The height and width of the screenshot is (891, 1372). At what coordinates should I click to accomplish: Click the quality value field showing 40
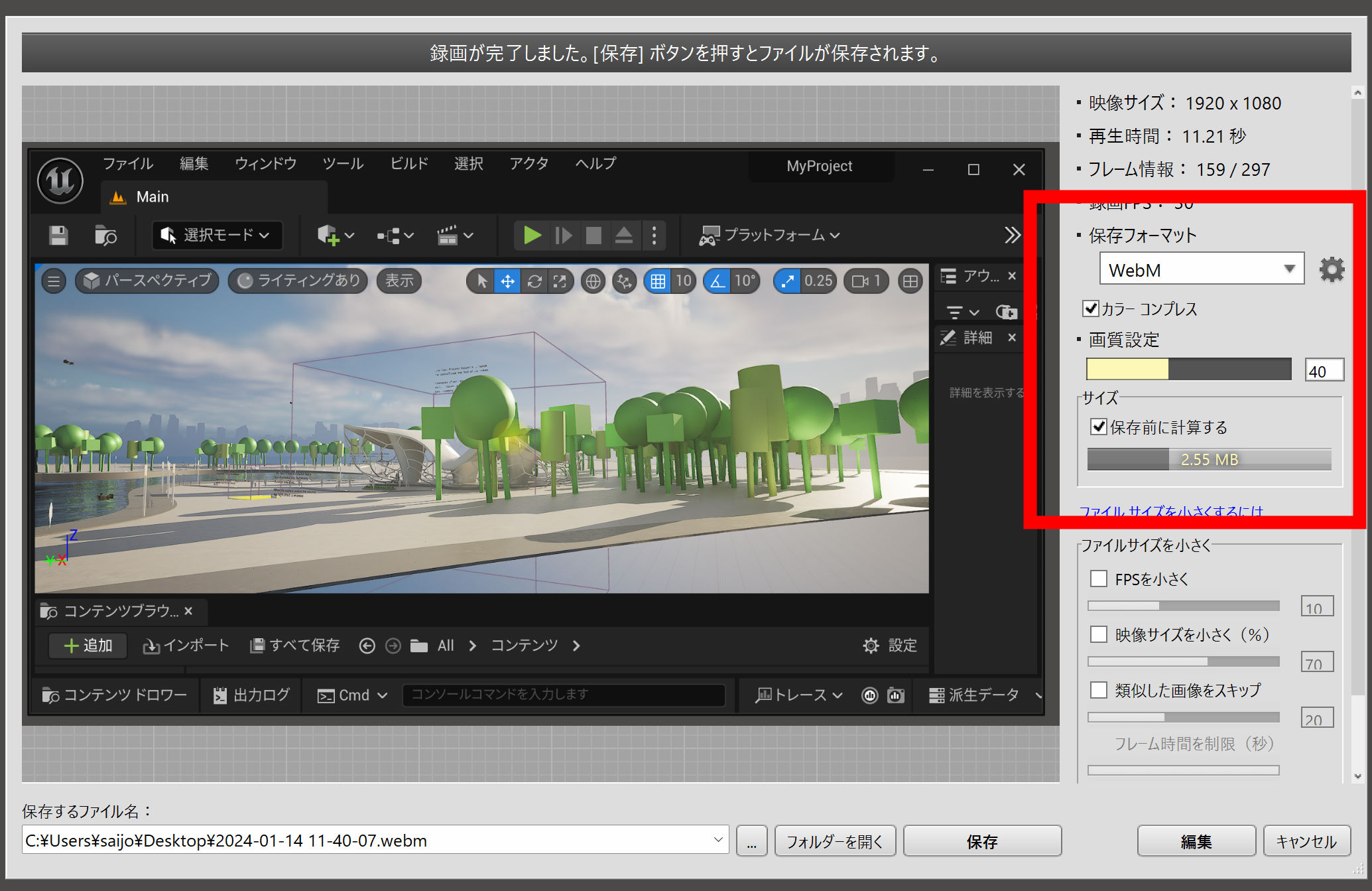pos(1324,371)
